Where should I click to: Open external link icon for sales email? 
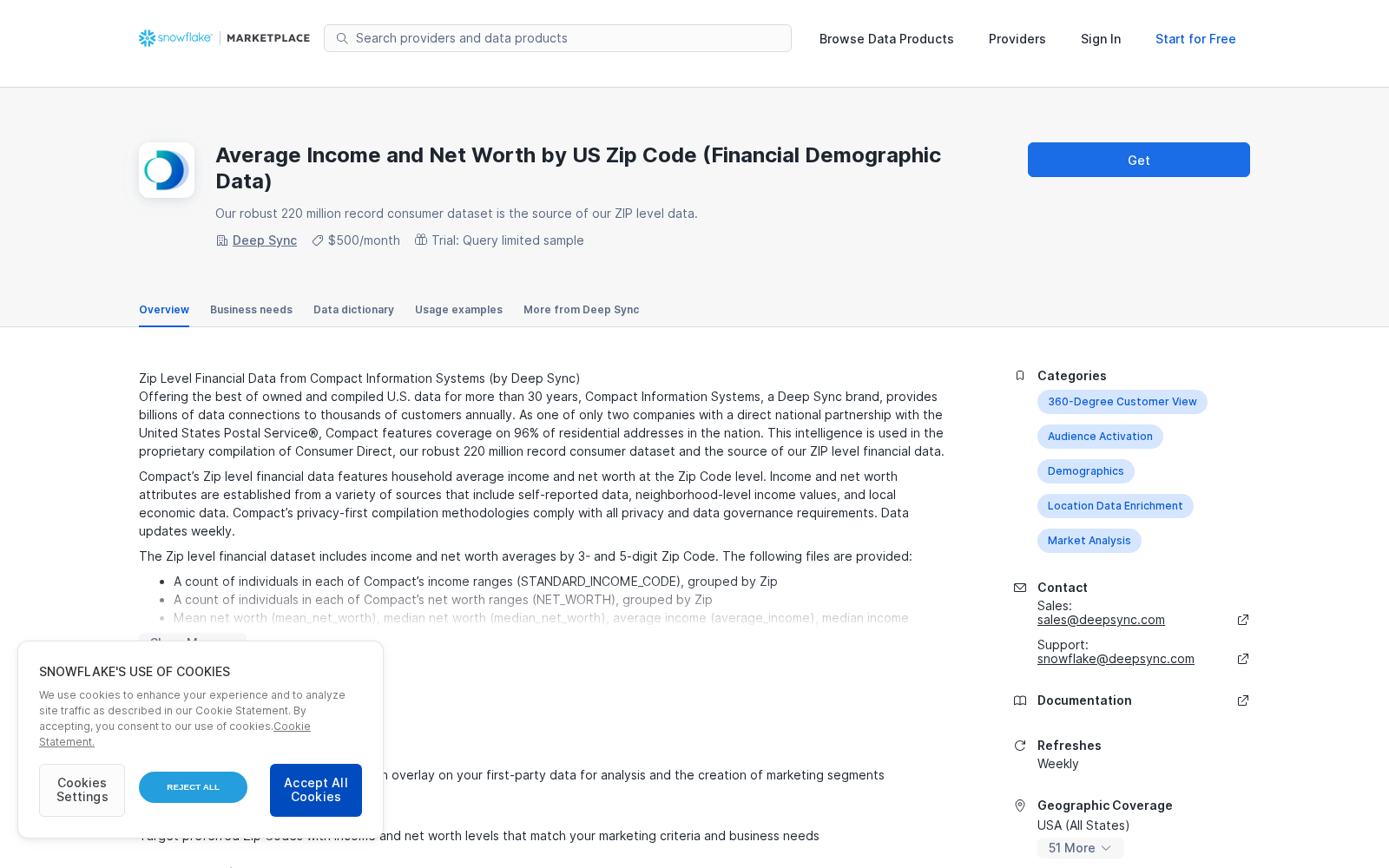click(x=1243, y=620)
